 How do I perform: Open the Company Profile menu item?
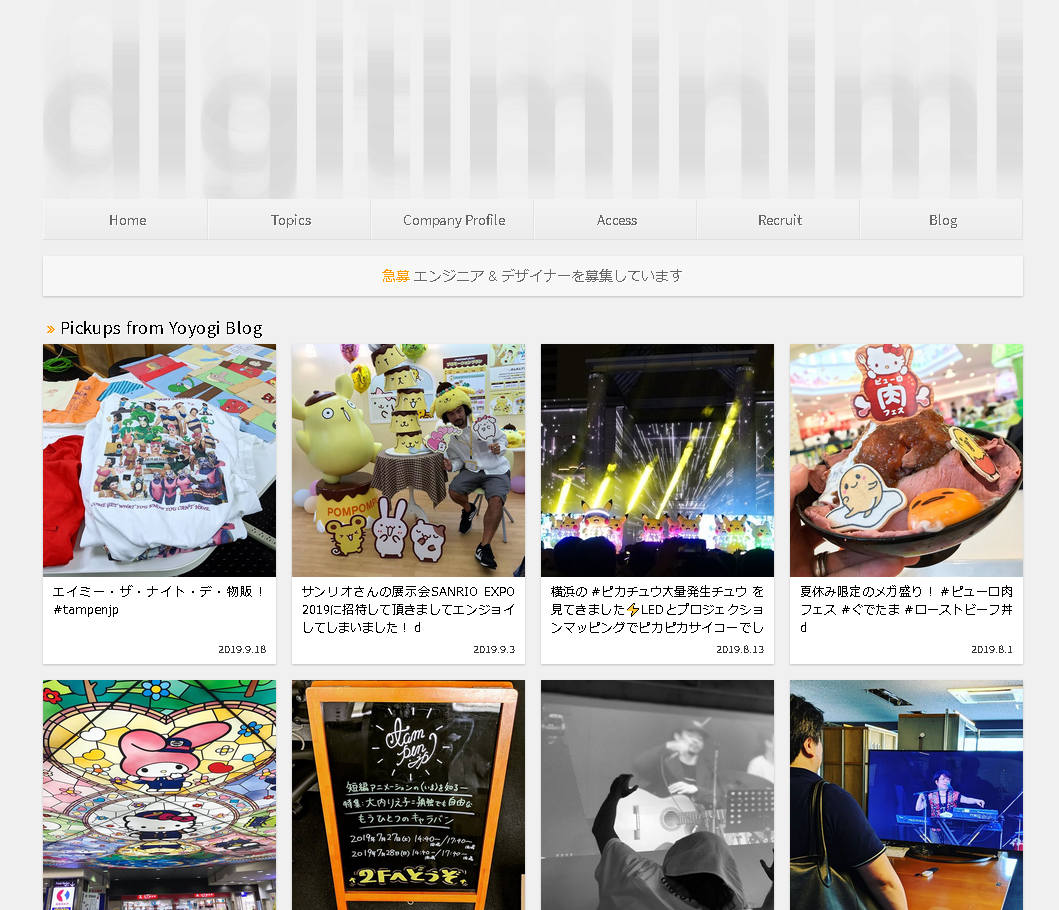[453, 220]
